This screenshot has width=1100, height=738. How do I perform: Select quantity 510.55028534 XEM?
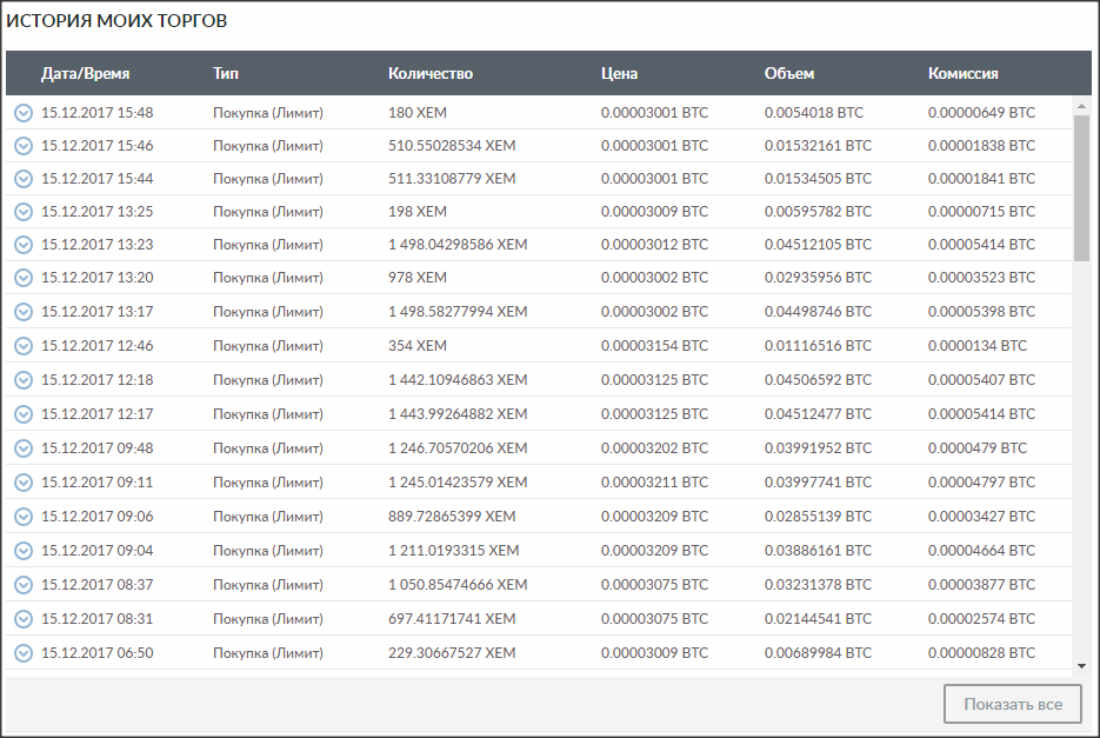[452, 146]
